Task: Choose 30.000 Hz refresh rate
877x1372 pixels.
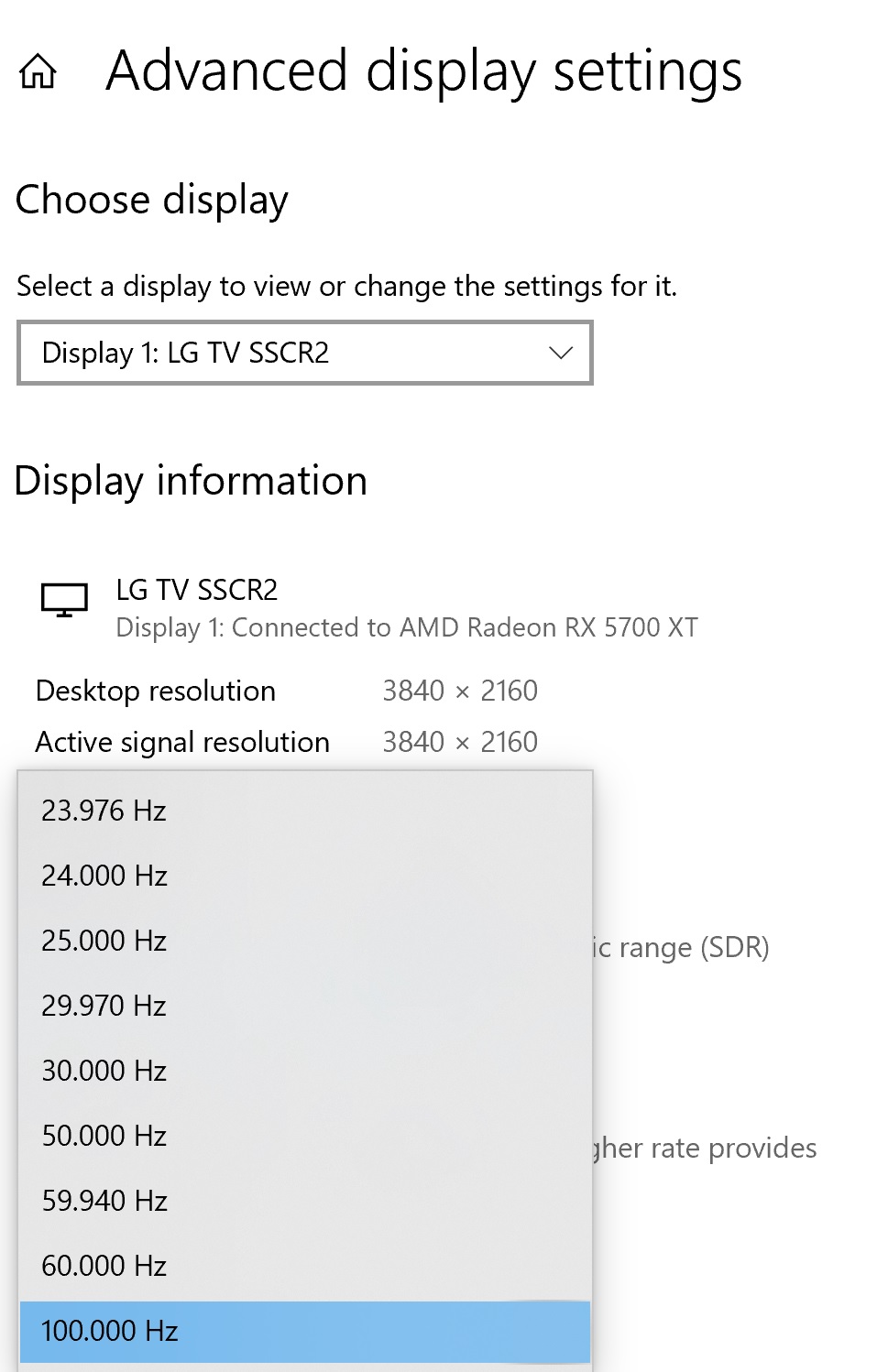Action: (104, 1071)
